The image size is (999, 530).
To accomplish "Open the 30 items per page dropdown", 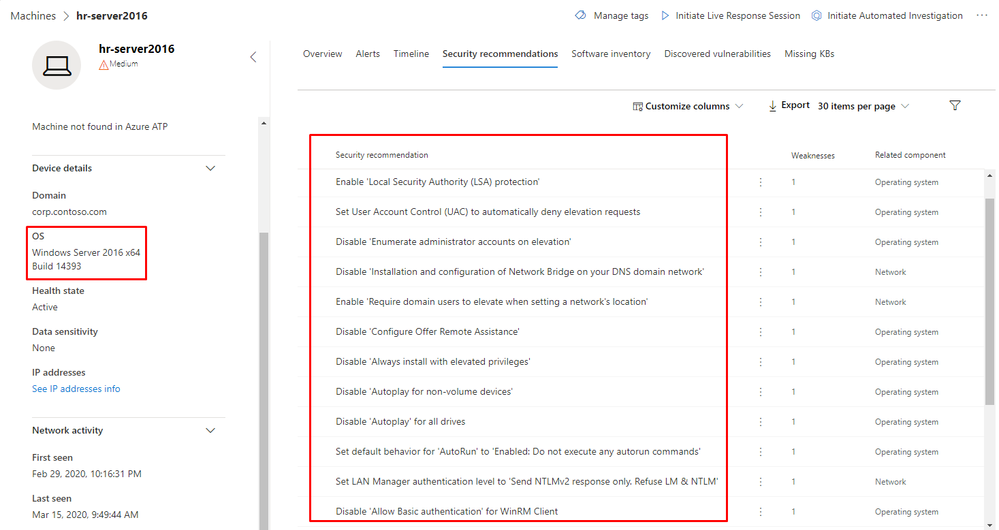I will click(x=863, y=106).
